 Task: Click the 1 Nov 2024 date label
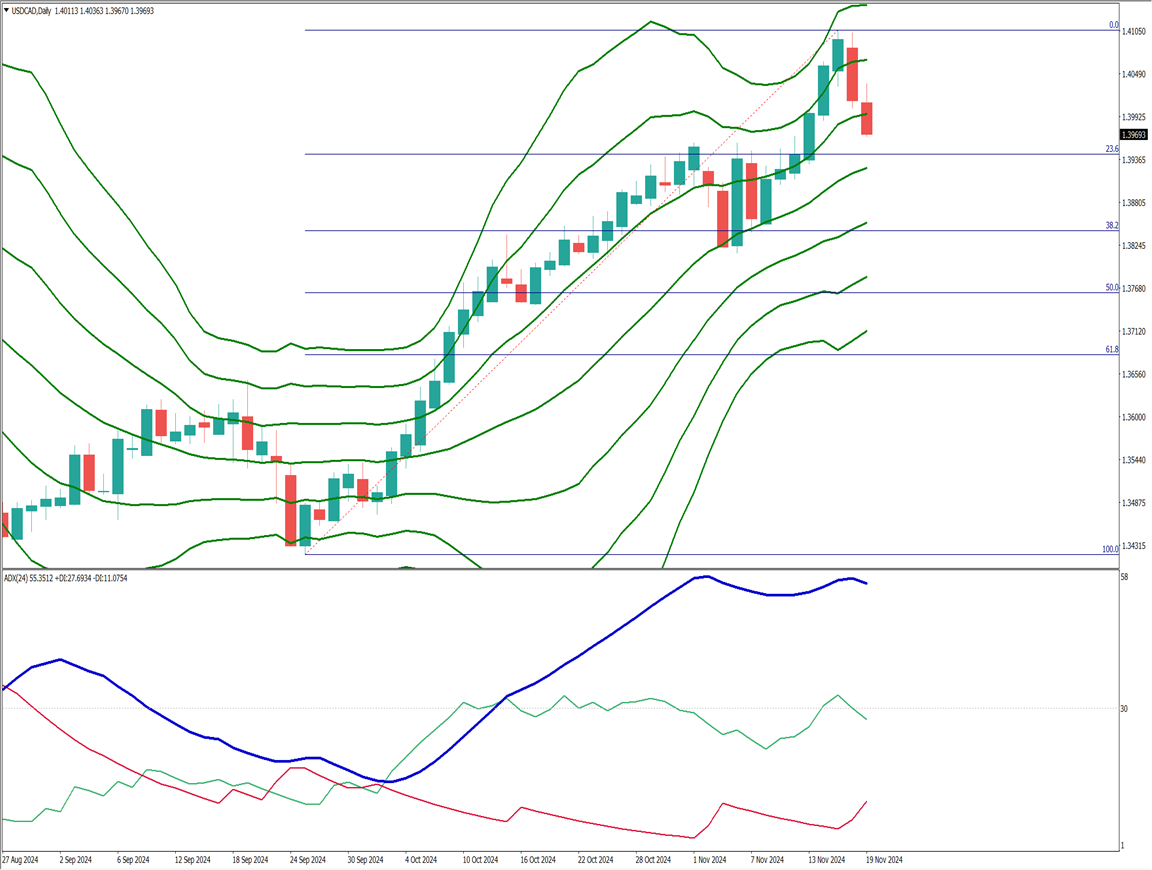click(712, 859)
